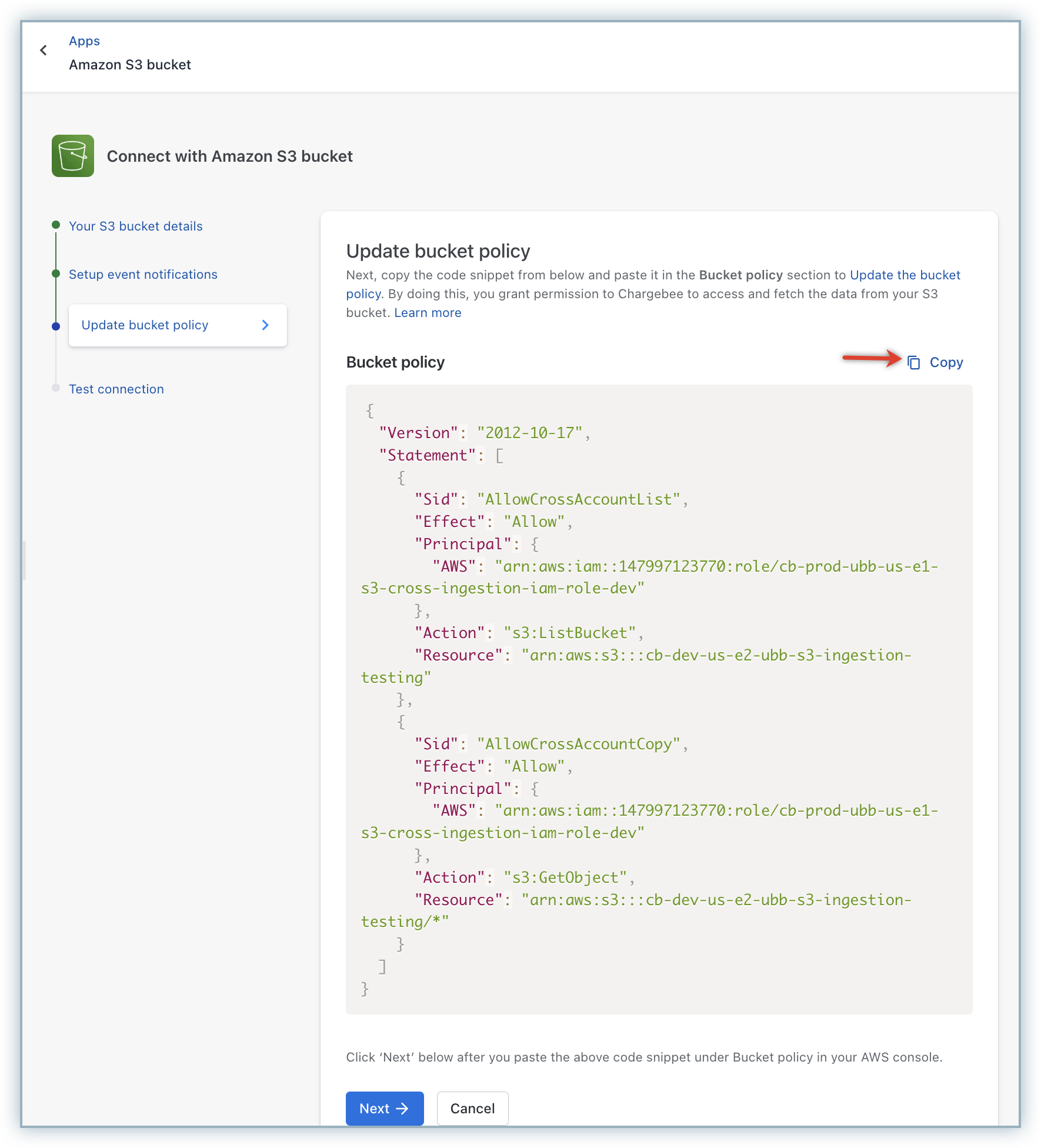
Task: Go to Your S3 bucket details step
Action: (135, 226)
